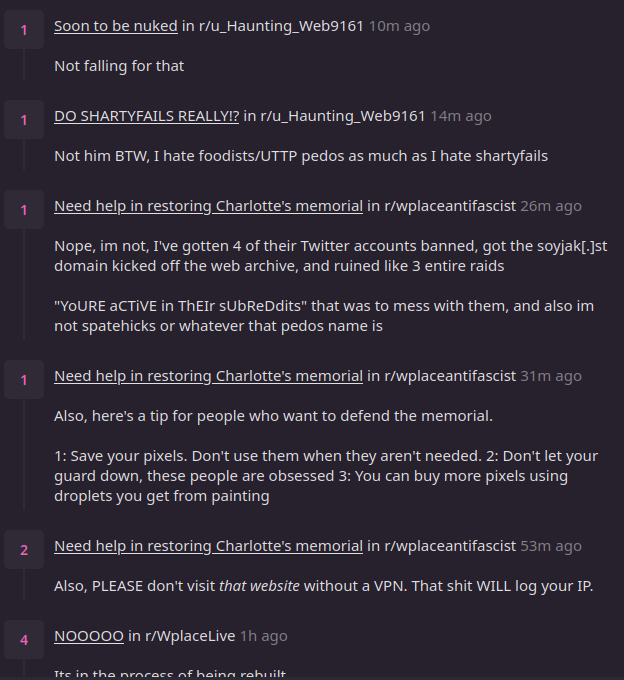This screenshot has height=680, width=624.
Task: Click the score box showing 2
Action: click(x=24, y=549)
